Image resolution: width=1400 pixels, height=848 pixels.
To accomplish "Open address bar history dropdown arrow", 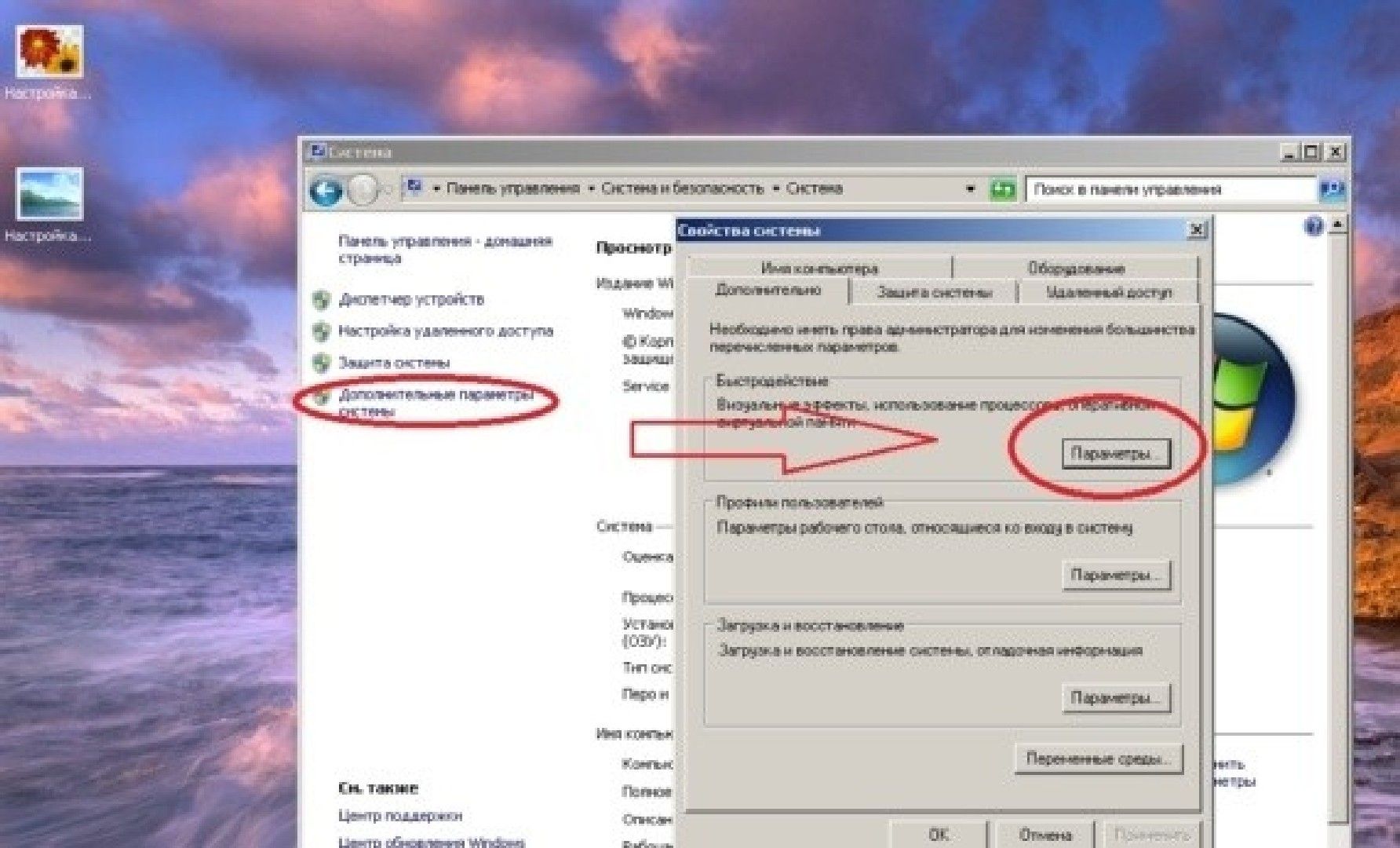I will (x=971, y=189).
